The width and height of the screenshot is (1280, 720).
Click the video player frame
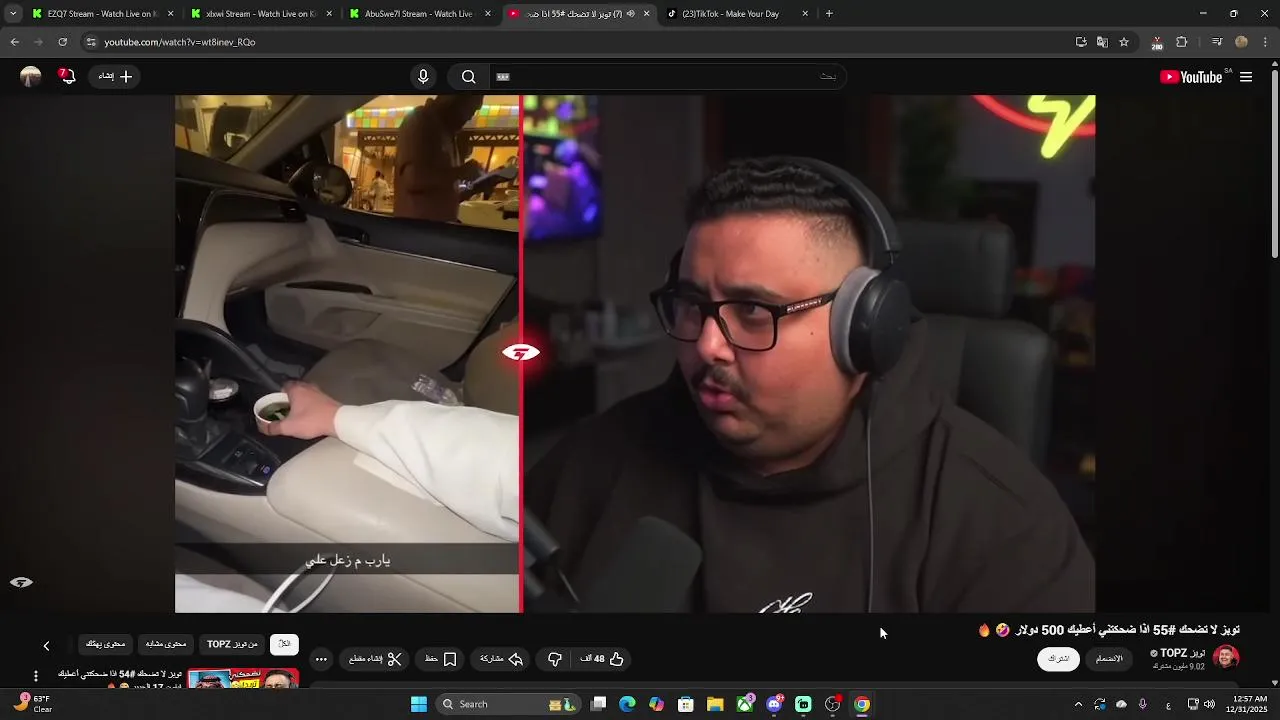(635, 354)
